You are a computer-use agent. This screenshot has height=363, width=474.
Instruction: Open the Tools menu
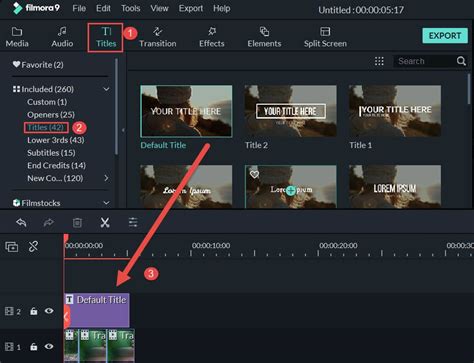click(x=130, y=8)
